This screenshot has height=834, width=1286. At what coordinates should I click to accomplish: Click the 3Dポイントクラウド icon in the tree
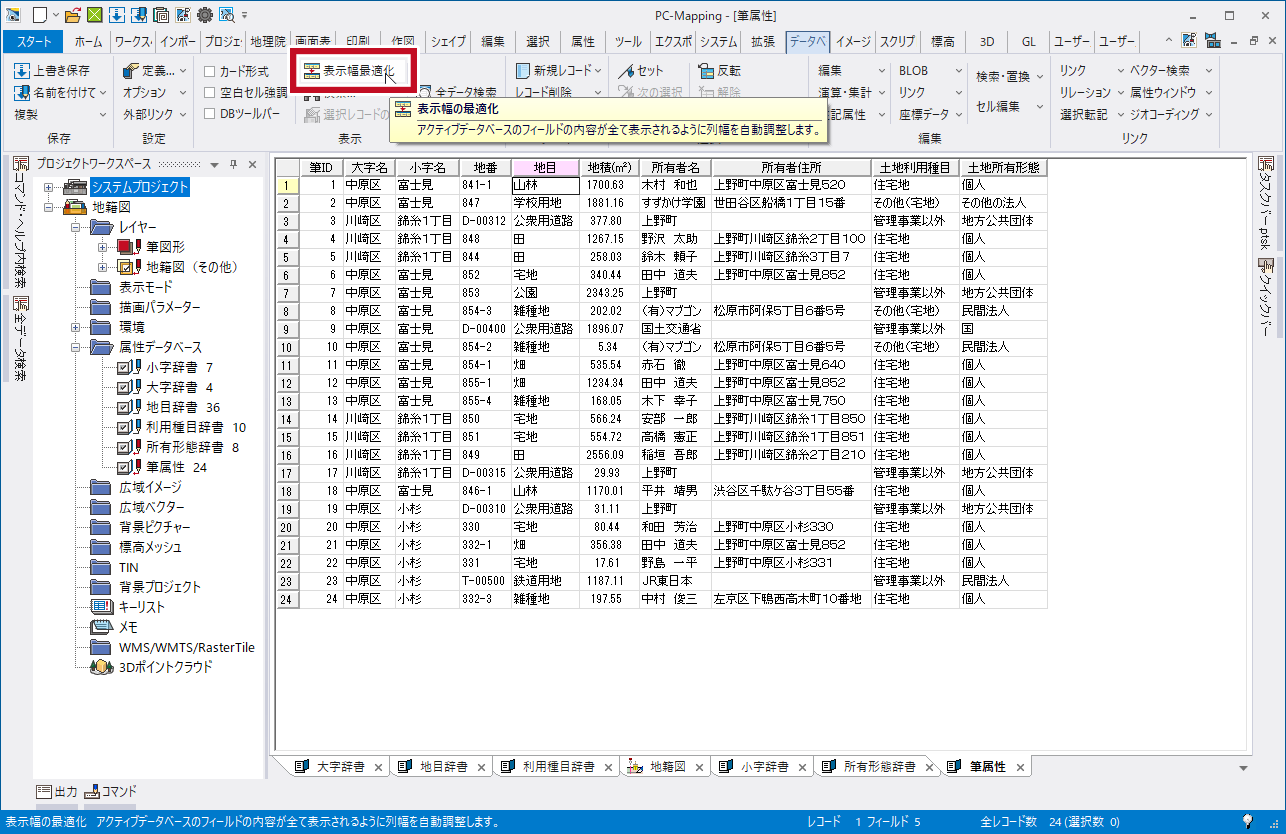pyautogui.click(x=101, y=667)
